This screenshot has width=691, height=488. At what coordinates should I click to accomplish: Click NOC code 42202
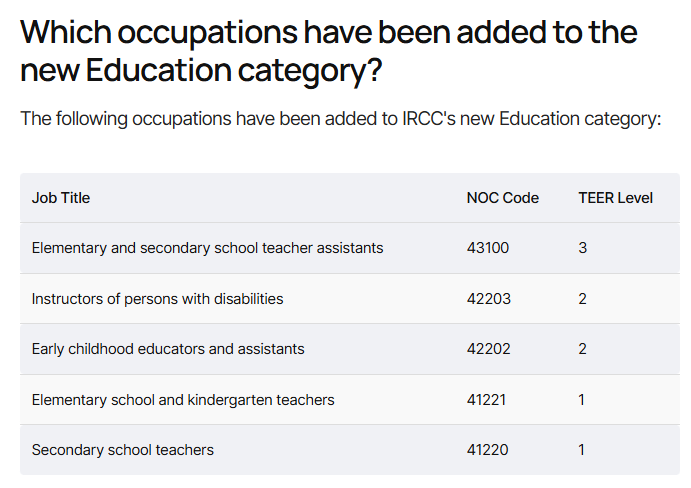tap(489, 349)
